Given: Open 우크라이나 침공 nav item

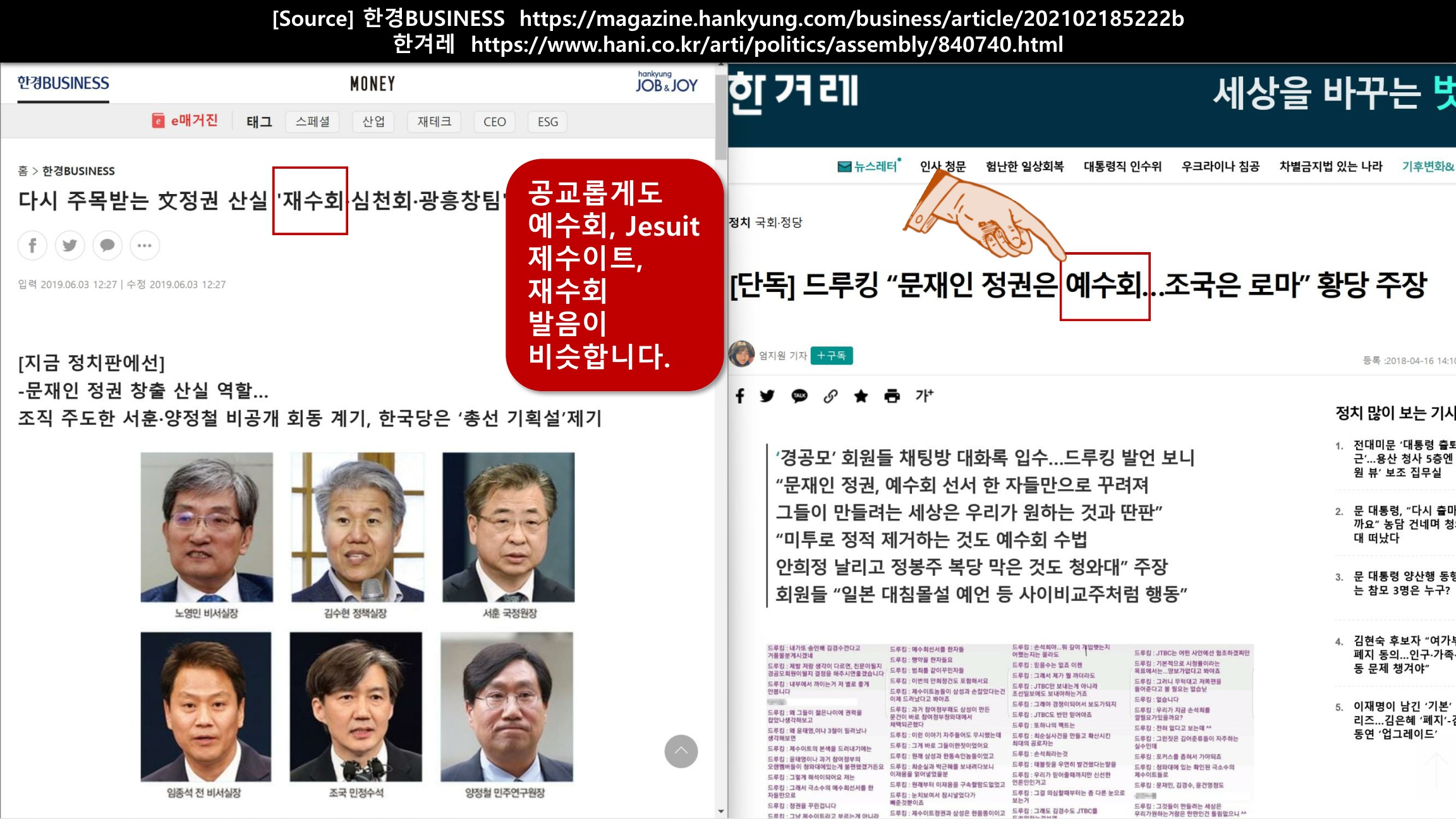Looking at the screenshot, I should coord(1220,167).
